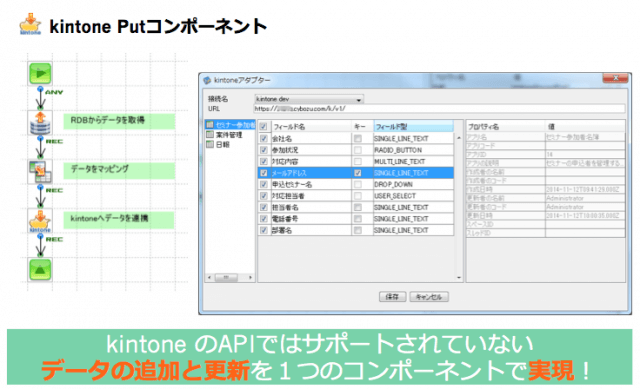The height and width of the screenshot is (389, 640).
Task: Select the 会社名 field name cell
Action: click(x=310, y=138)
